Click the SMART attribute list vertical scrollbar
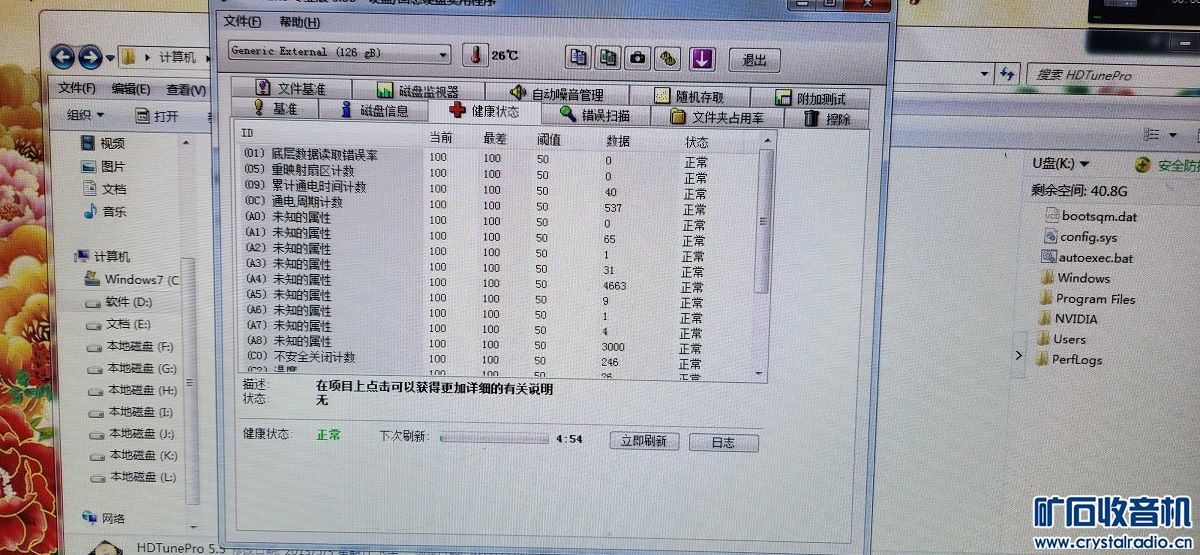 pyautogui.click(x=762, y=256)
